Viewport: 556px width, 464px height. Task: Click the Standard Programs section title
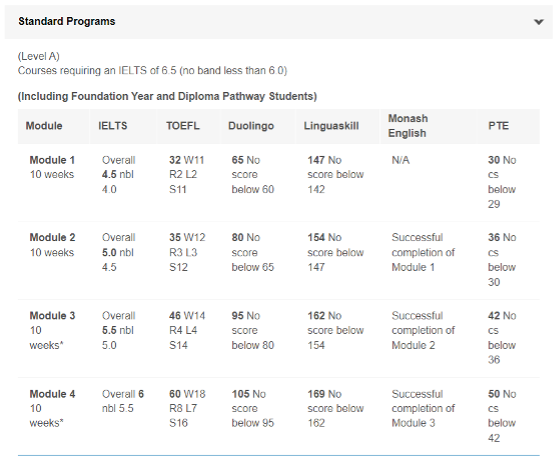(67, 21)
